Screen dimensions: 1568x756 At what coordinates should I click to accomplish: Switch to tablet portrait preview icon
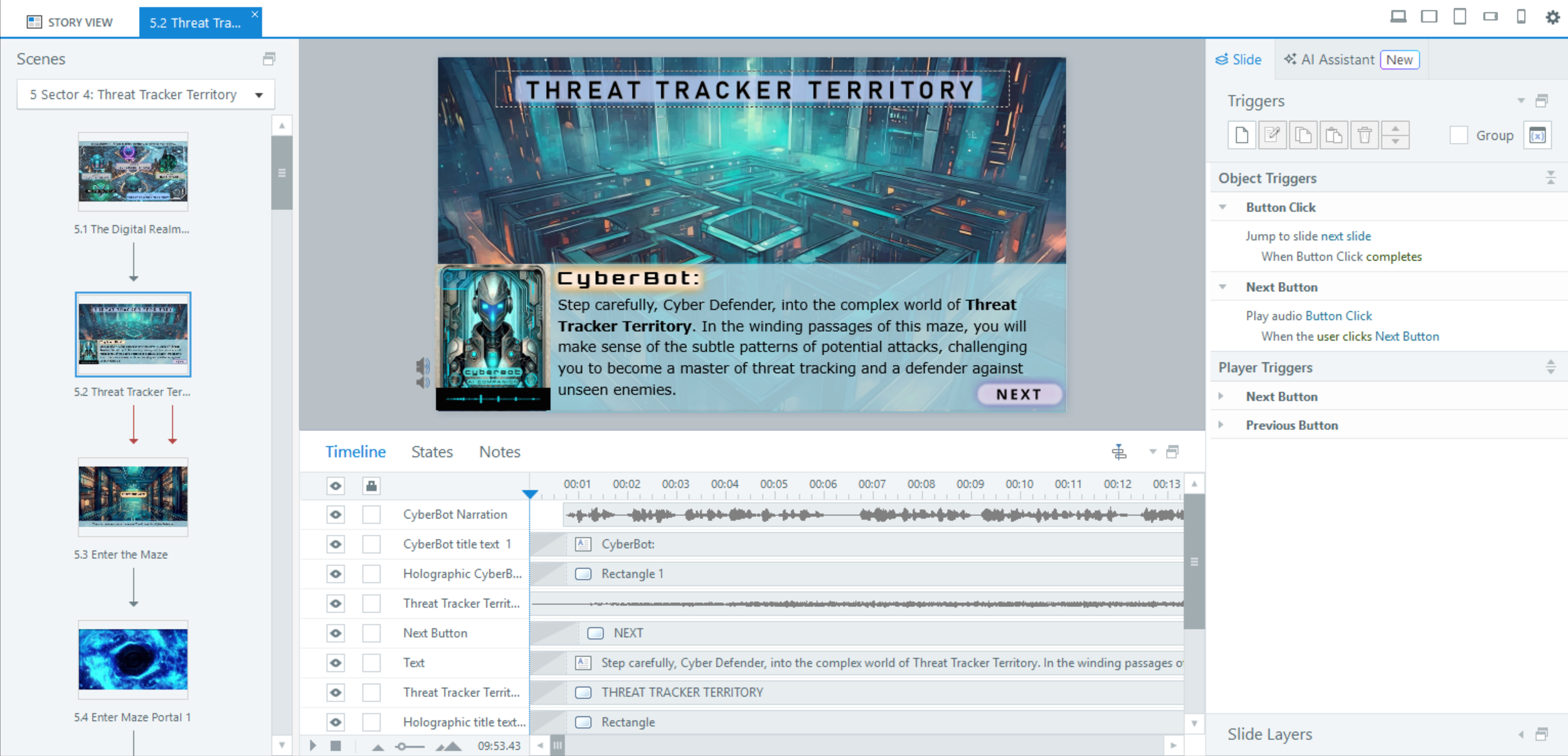click(1459, 17)
